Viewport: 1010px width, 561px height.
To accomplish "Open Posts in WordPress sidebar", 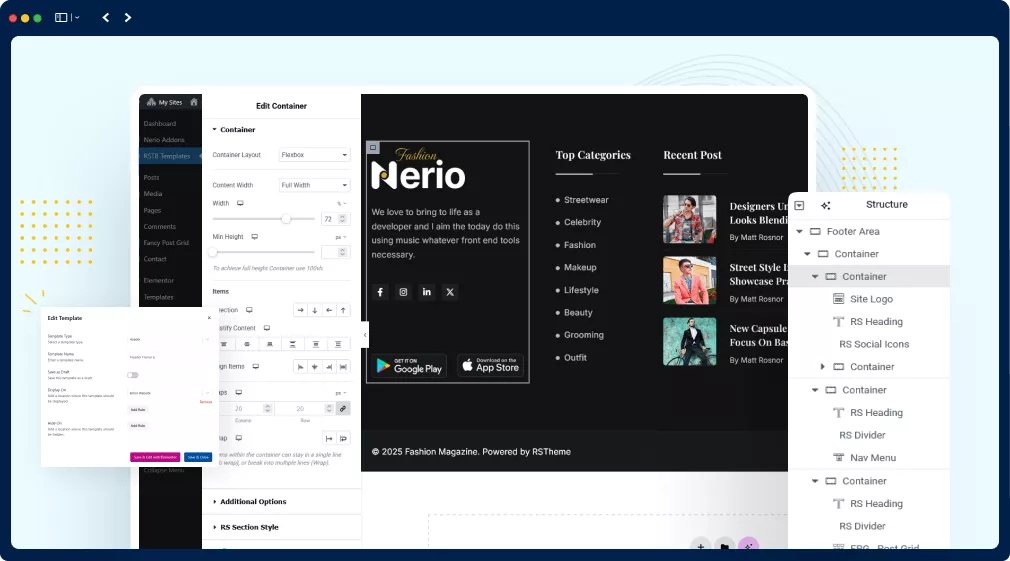I will (x=151, y=177).
